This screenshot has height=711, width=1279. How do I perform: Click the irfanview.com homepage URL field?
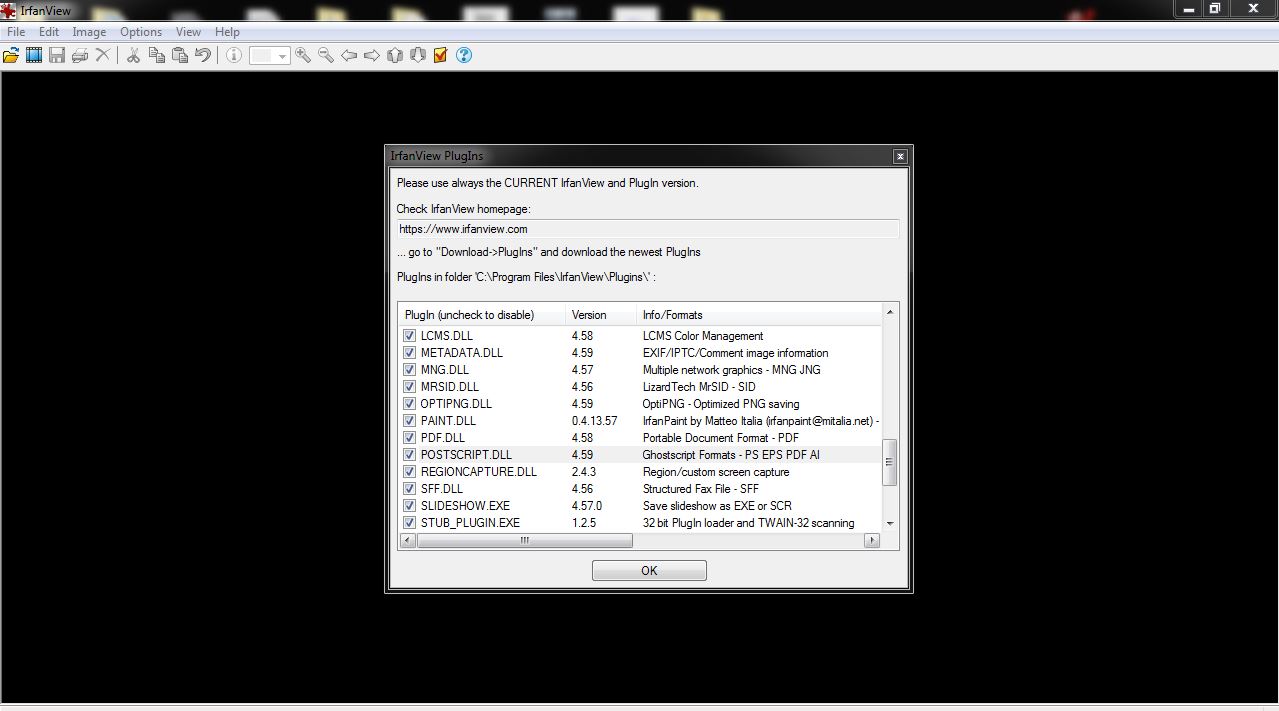pos(648,229)
